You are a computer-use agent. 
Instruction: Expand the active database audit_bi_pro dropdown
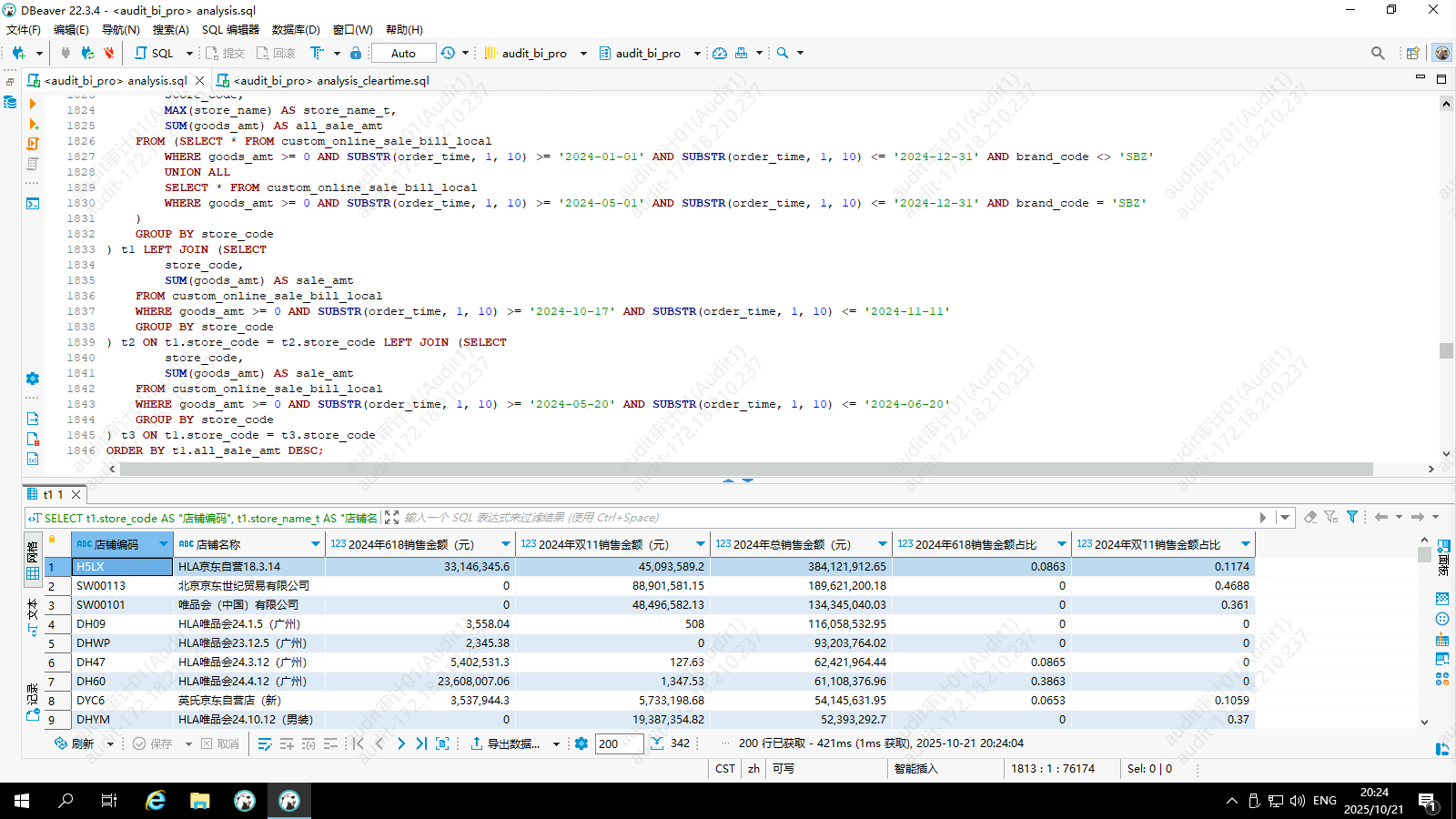click(697, 53)
